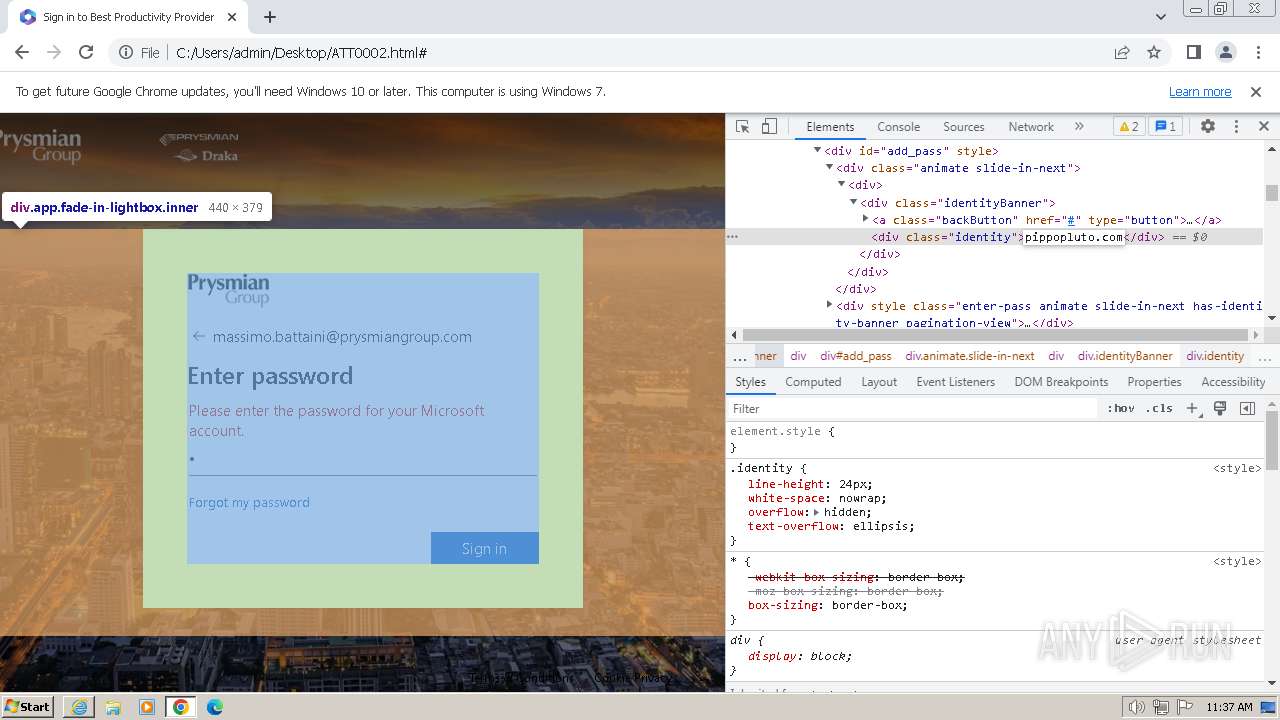The height and width of the screenshot is (720, 1280).
Task: Click the new style rule plus icon
Action: (x=1192, y=408)
